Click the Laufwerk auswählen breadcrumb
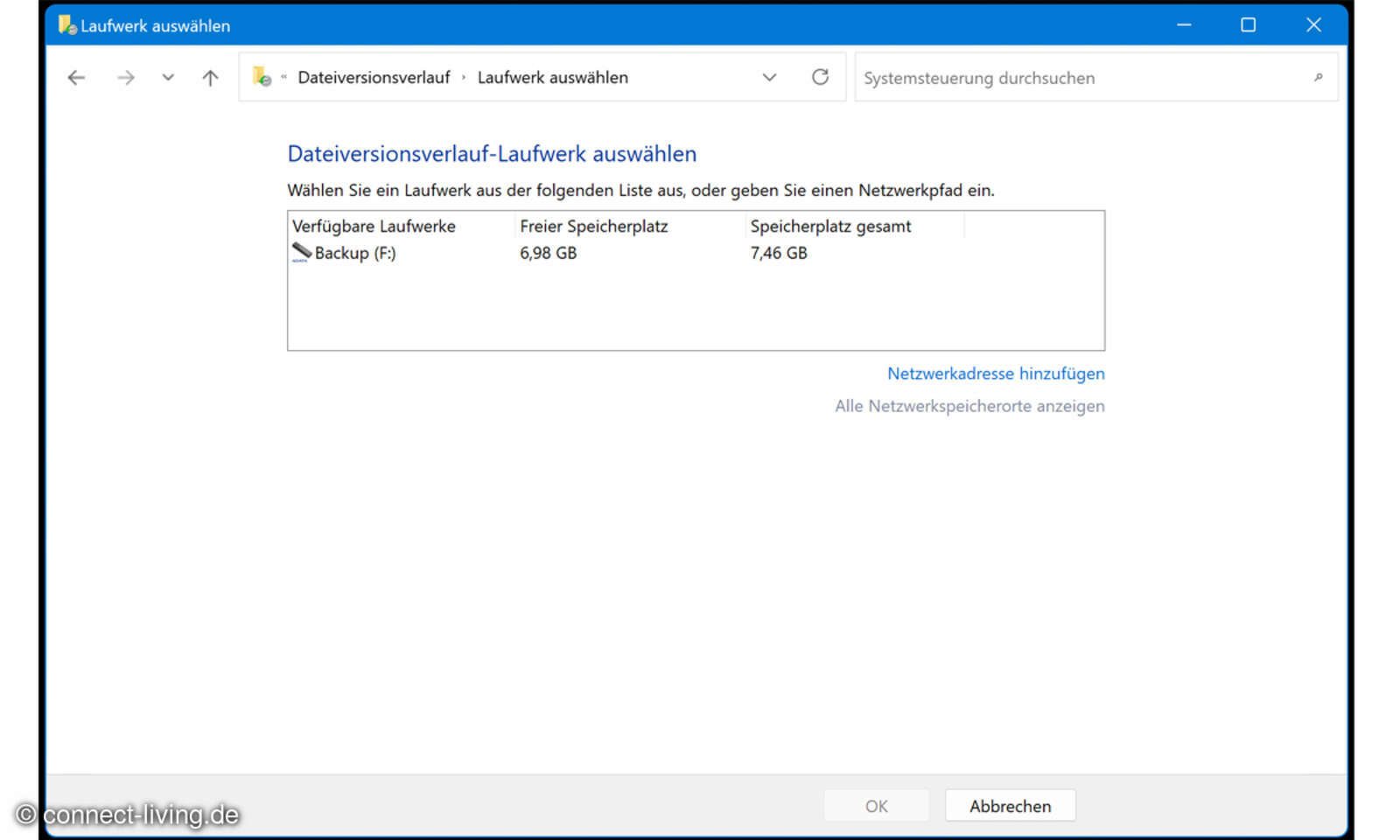 click(552, 77)
